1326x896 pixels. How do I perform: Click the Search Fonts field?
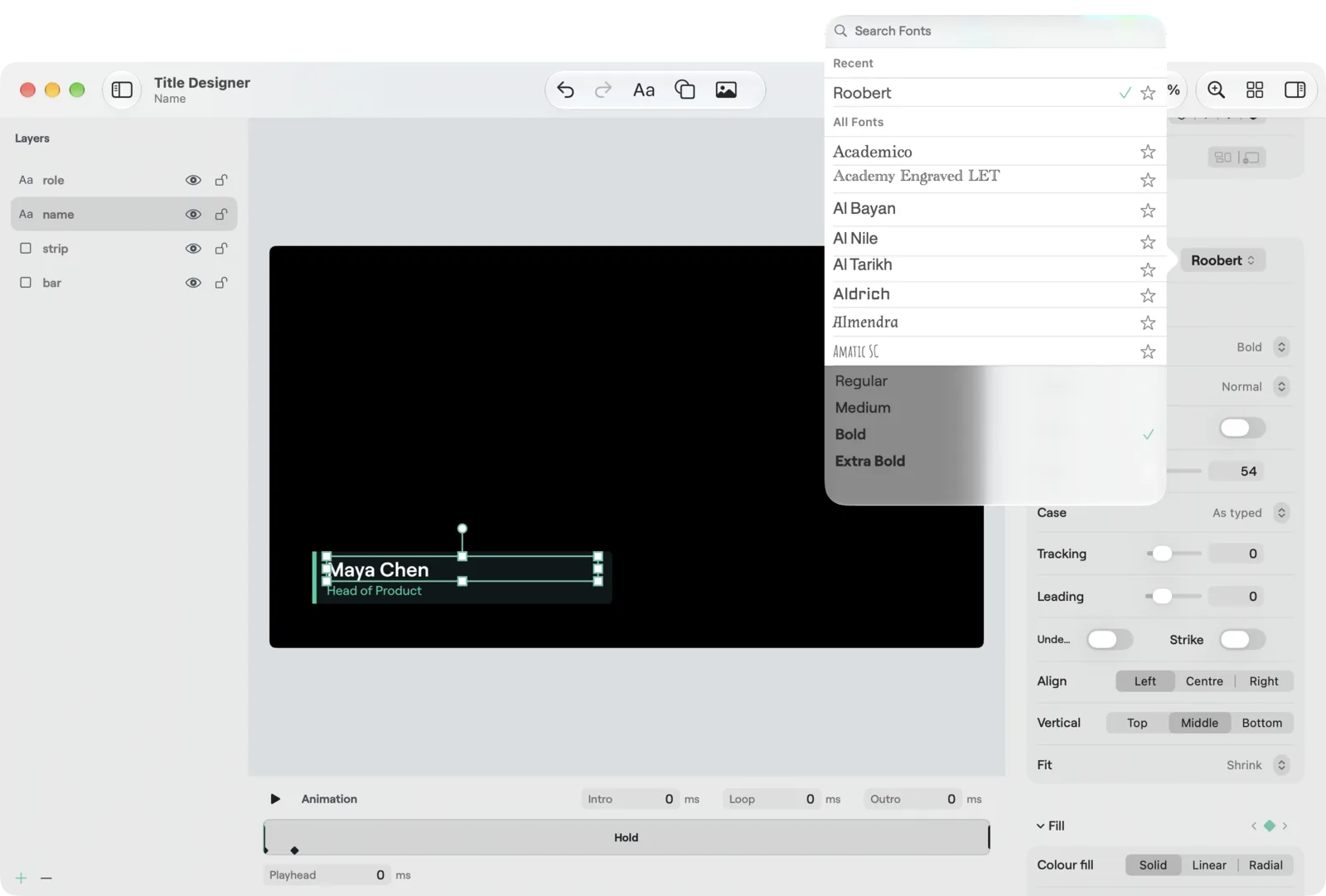point(994,31)
